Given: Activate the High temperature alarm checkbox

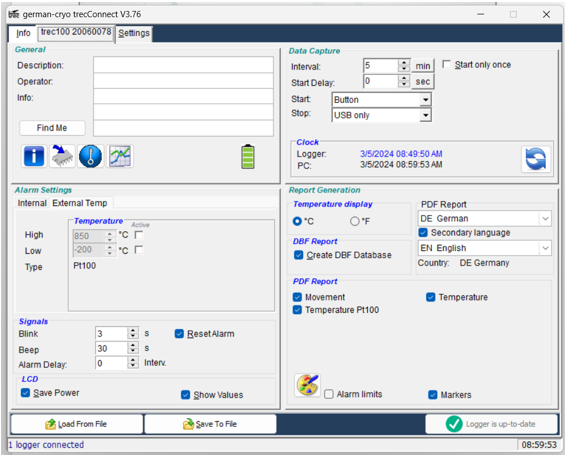Looking at the screenshot, I should click(138, 235).
